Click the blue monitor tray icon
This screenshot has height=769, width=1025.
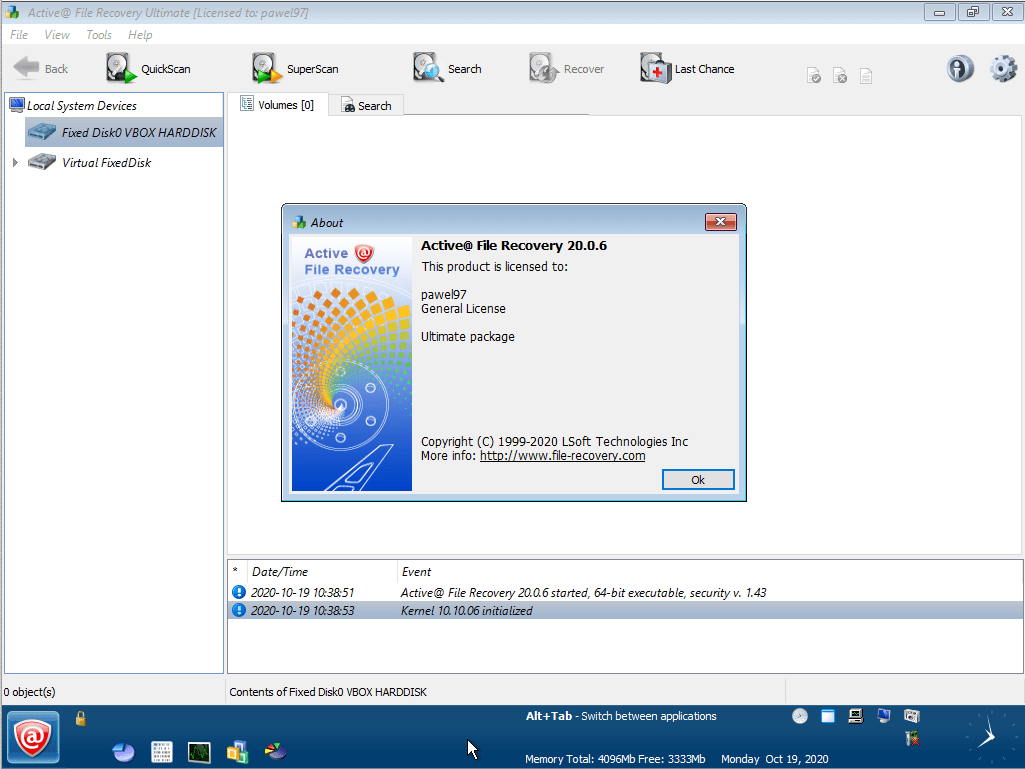pyautogui.click(x=884, y=716)
